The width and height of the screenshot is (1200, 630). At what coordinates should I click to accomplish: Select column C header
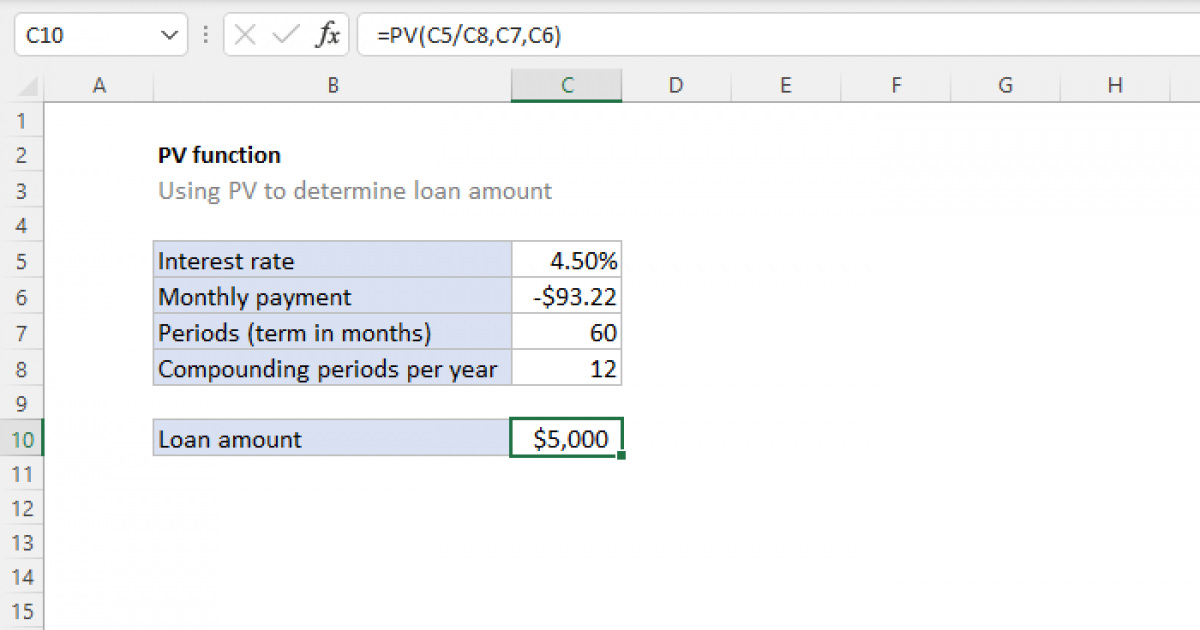pyautogui.click(x=566, y=86)
